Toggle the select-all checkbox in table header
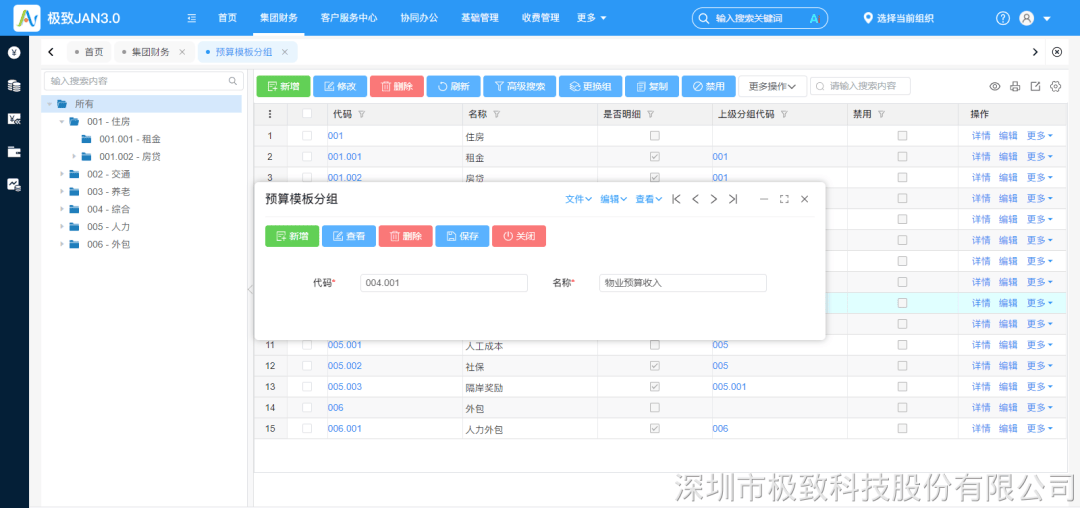The image size is (1080, 508). [x=307, y=114]
